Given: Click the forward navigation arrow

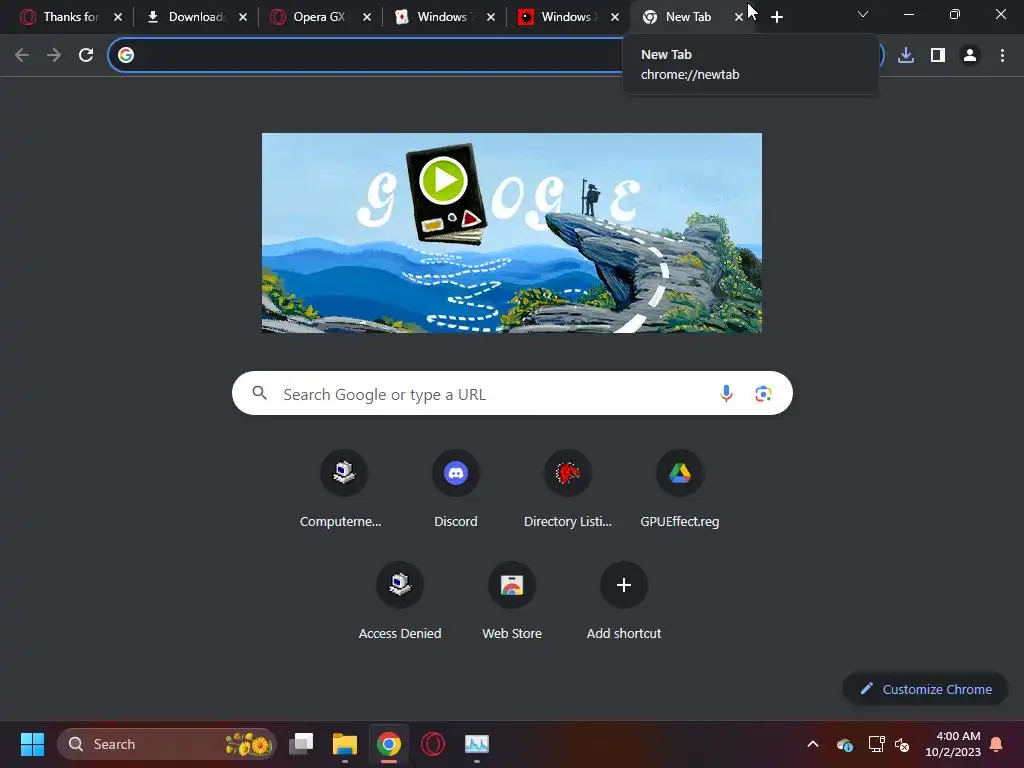Looking at the screenshot, I should (x=54, y=55).
